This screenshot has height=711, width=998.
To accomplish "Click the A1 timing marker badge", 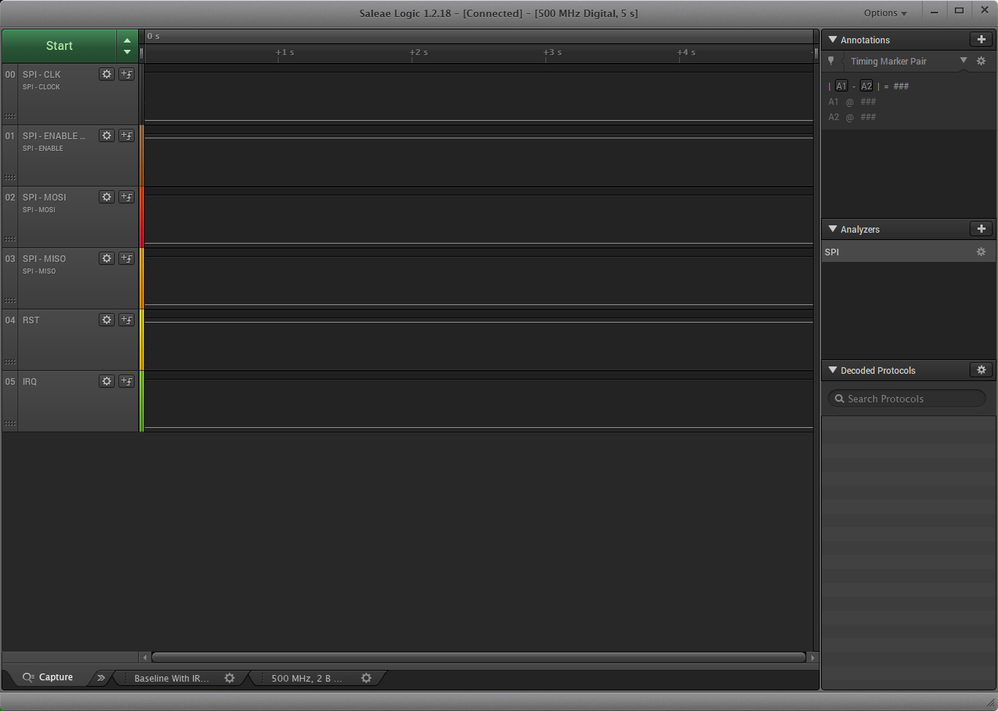I will click(x=841, y=86).
